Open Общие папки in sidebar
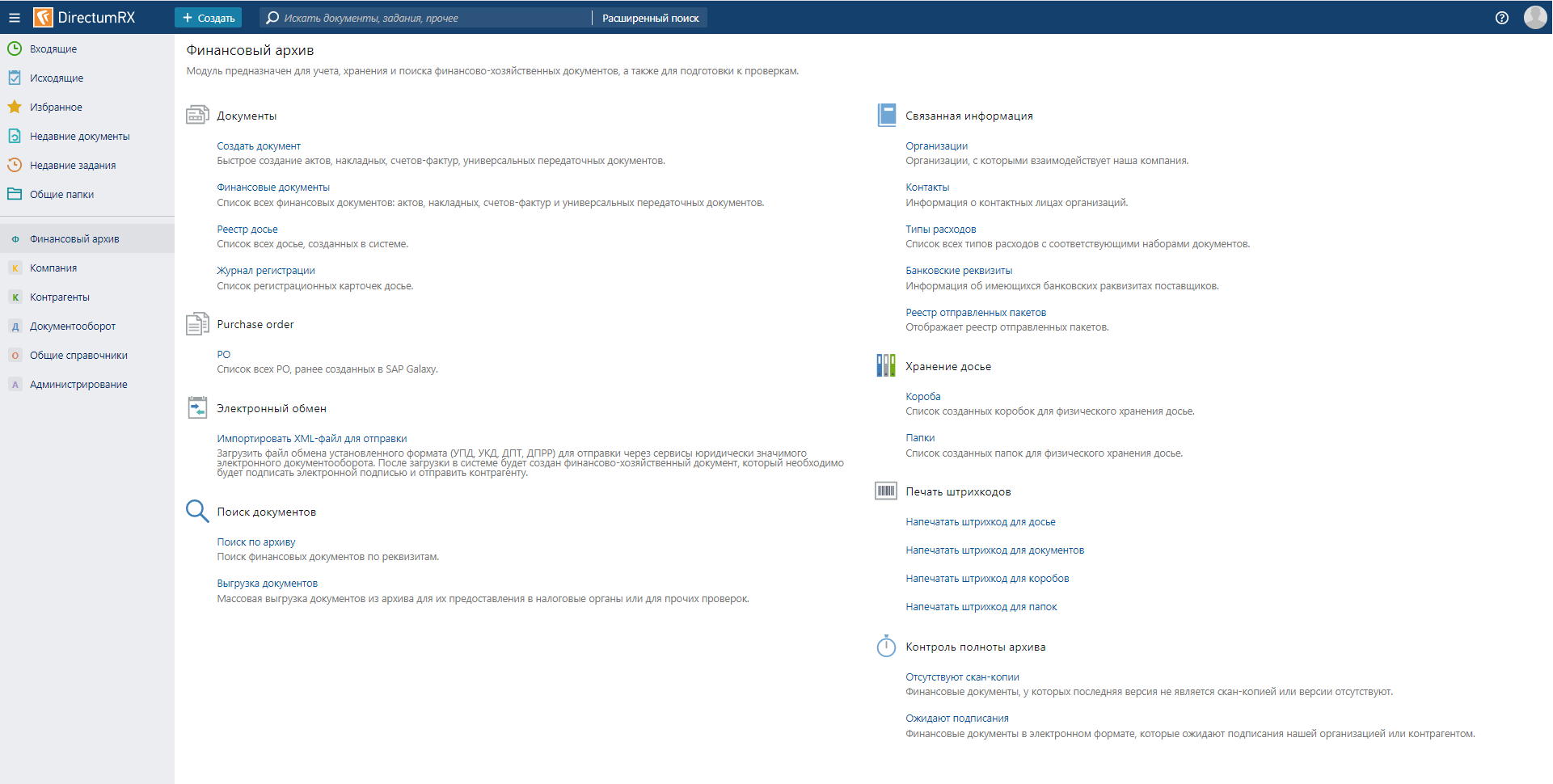 pos(87,194)
